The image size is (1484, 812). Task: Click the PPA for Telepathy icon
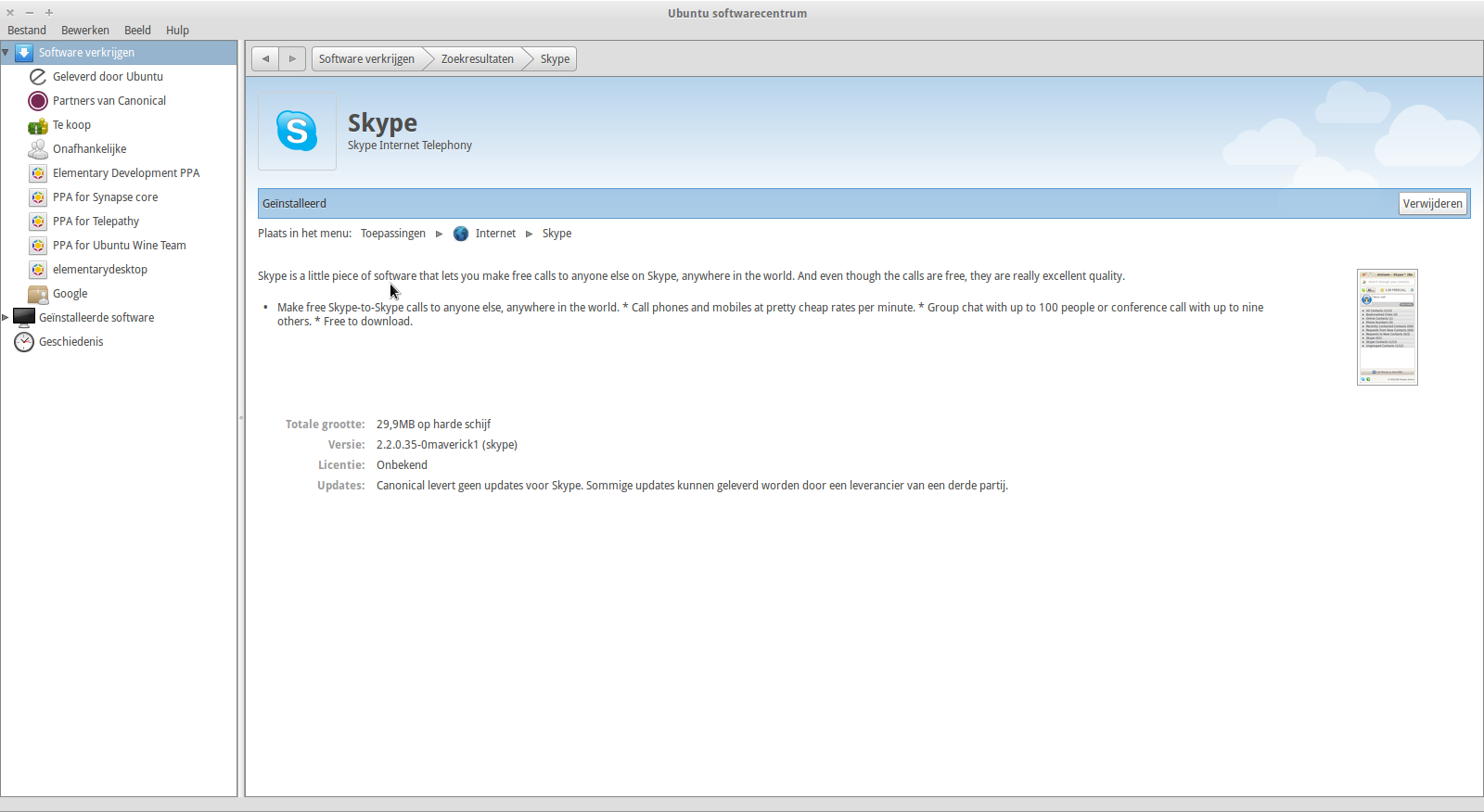(x=38, y=222)
